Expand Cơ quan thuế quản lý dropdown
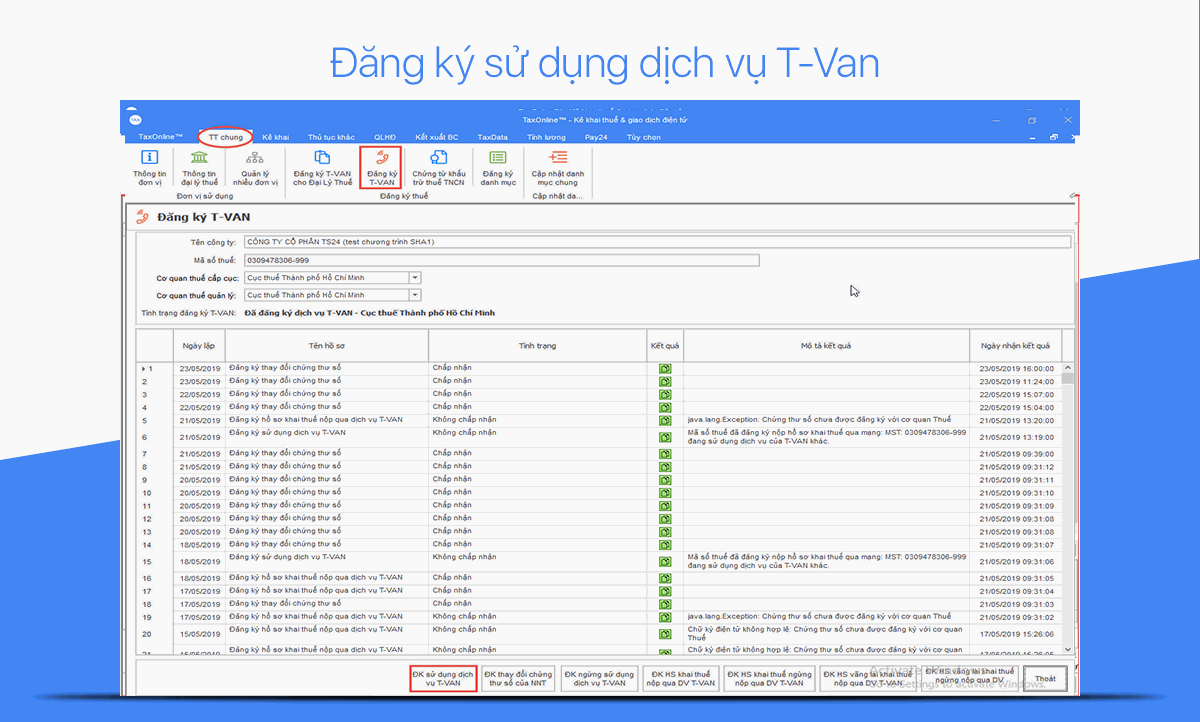Image resolution: width=1200 pixels, height=722 pixels. click(x=415, y=295)
